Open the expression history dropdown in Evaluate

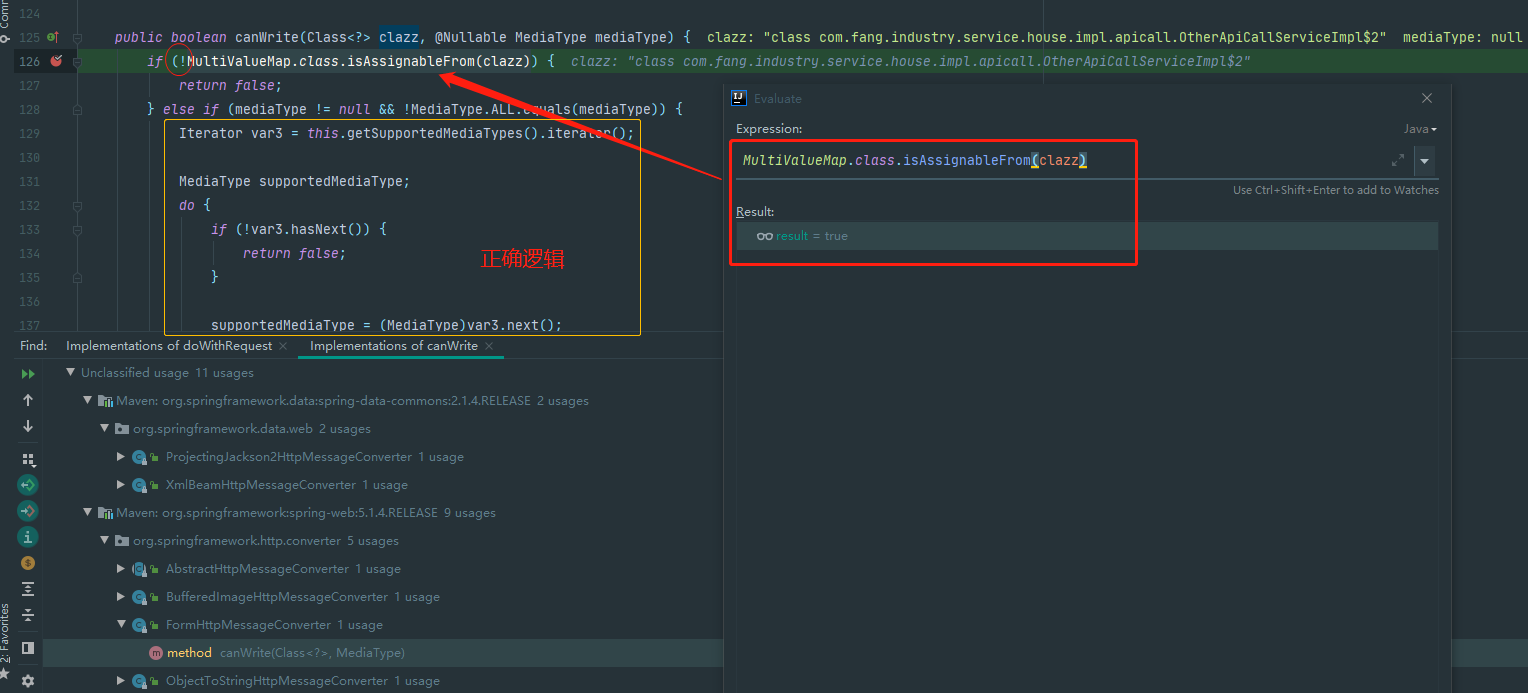coord(1425,161)
